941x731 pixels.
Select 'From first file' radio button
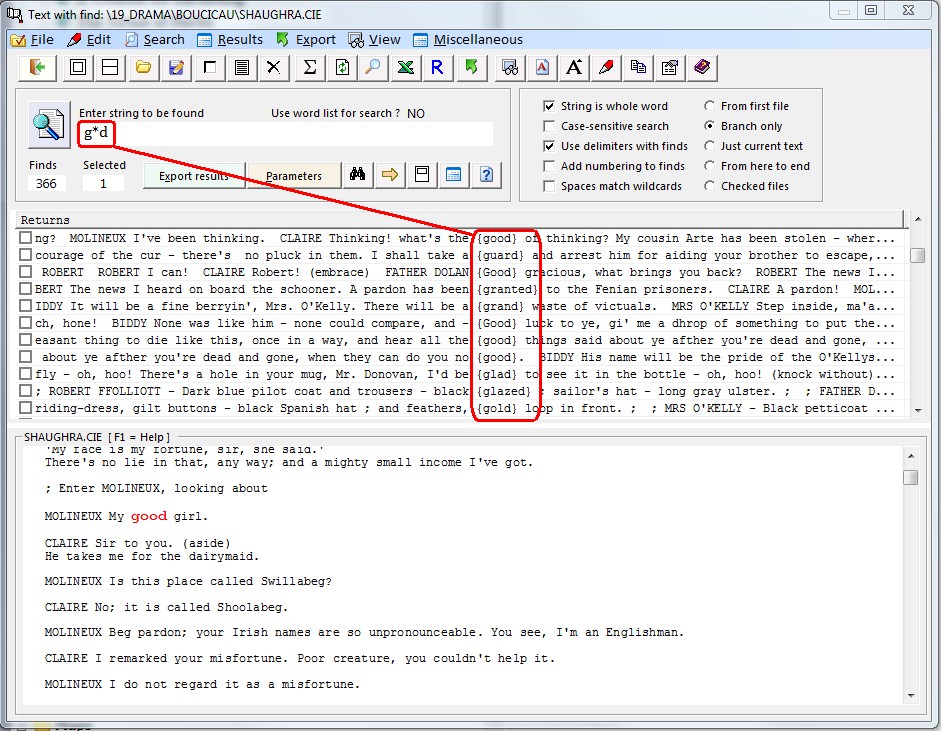pos(709,106)
